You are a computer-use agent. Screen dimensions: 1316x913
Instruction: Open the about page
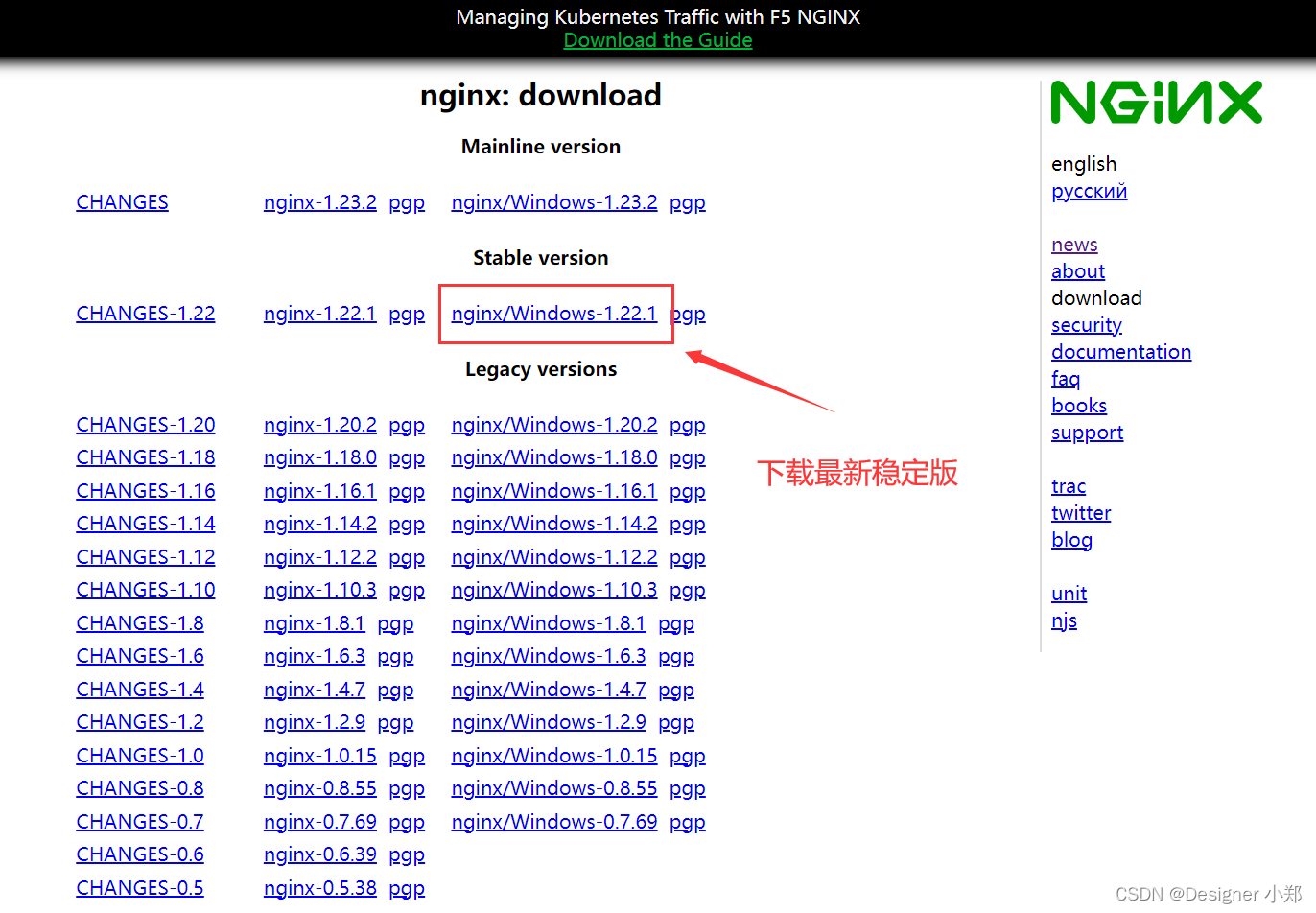pyautogui.click(x=1078, y=271)
